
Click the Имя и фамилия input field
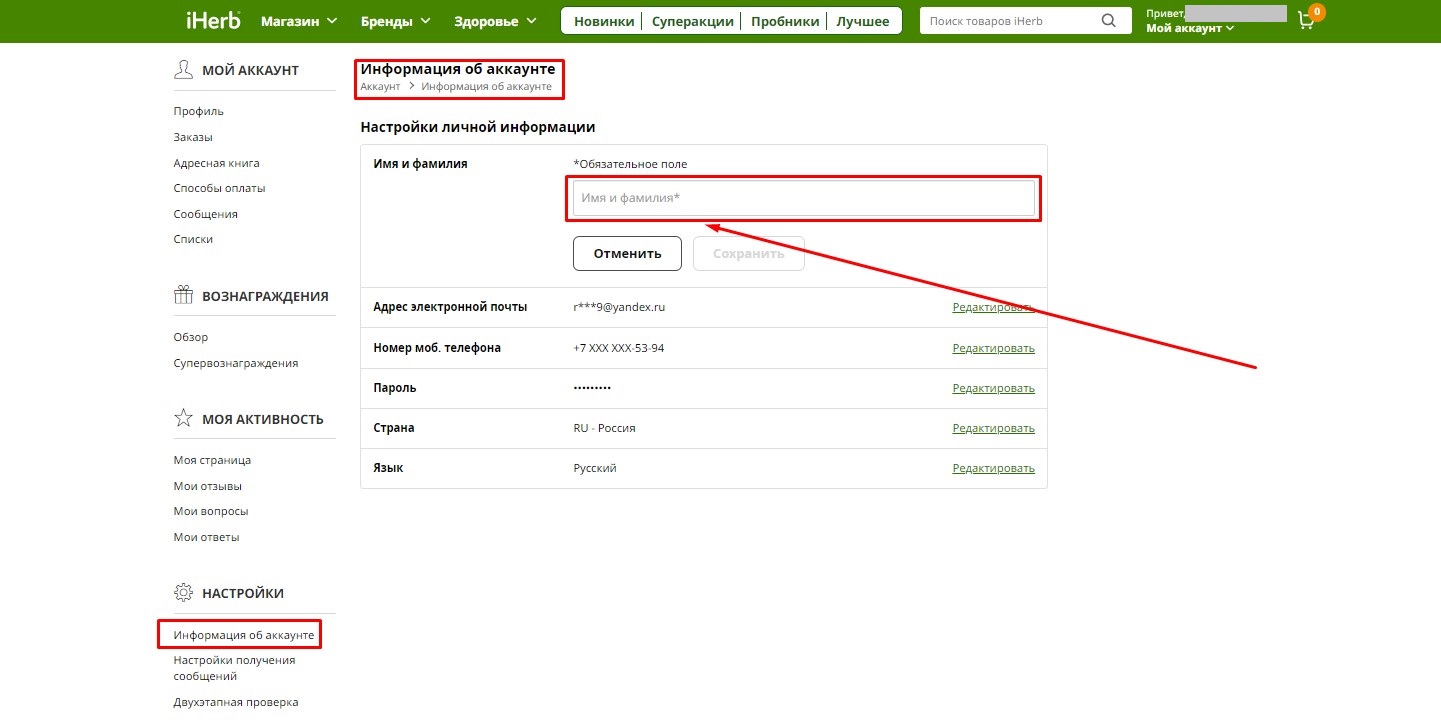804,198
